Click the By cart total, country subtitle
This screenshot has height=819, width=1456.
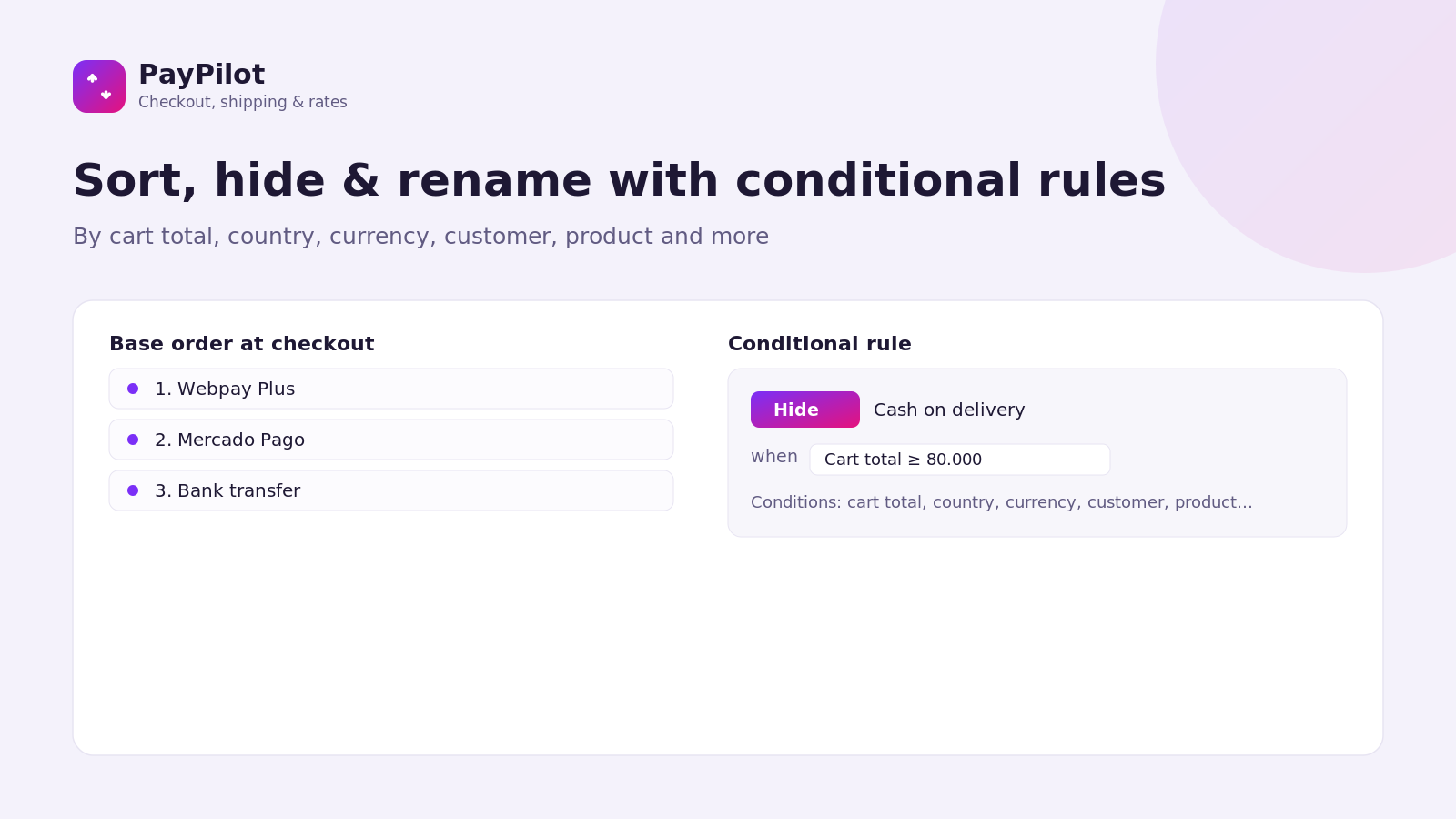pos(420,237)
